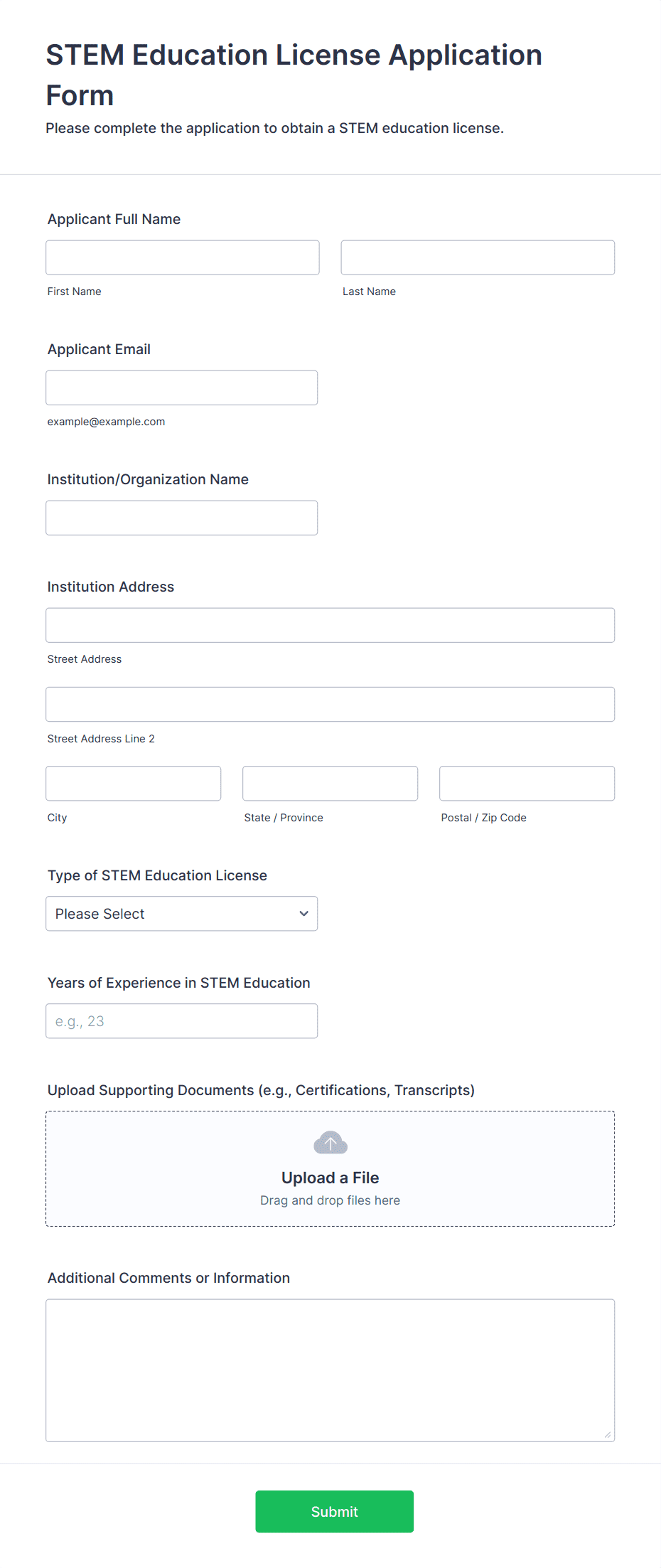
Task: Select Years of Experience number field
Action: (182, 1021)
